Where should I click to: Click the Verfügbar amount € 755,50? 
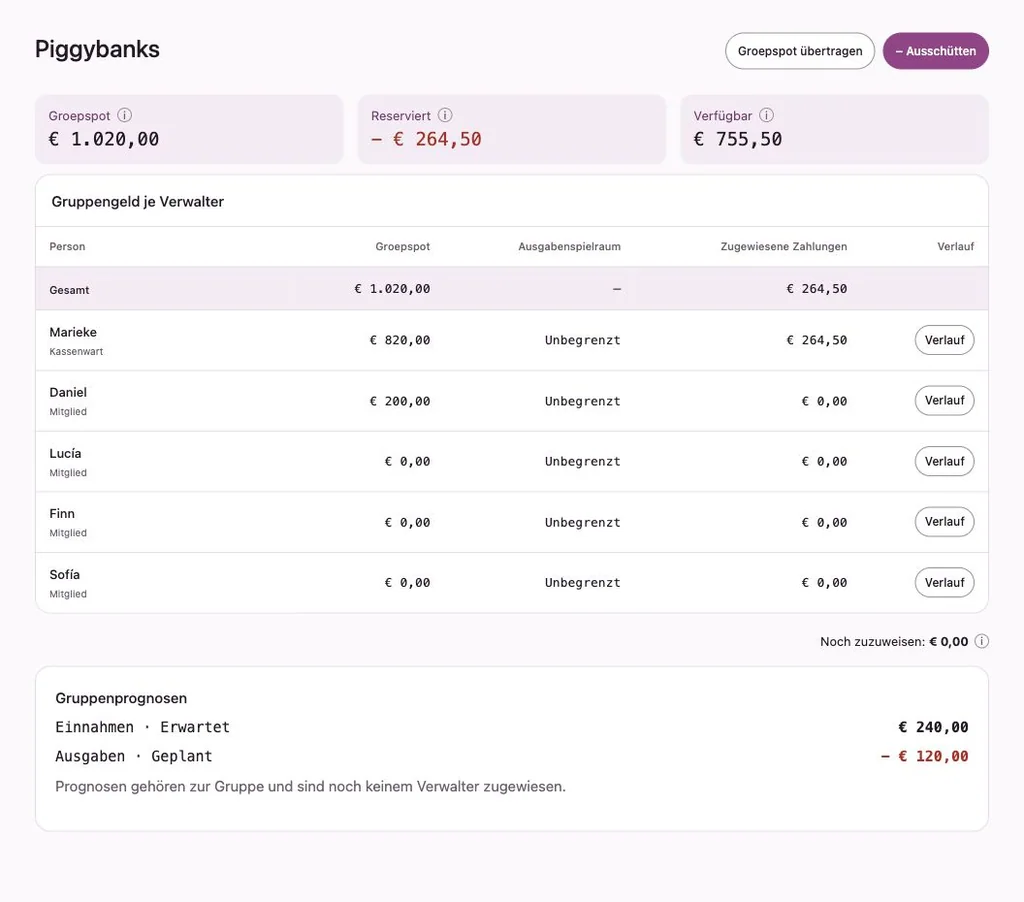(x=737, y=139)
